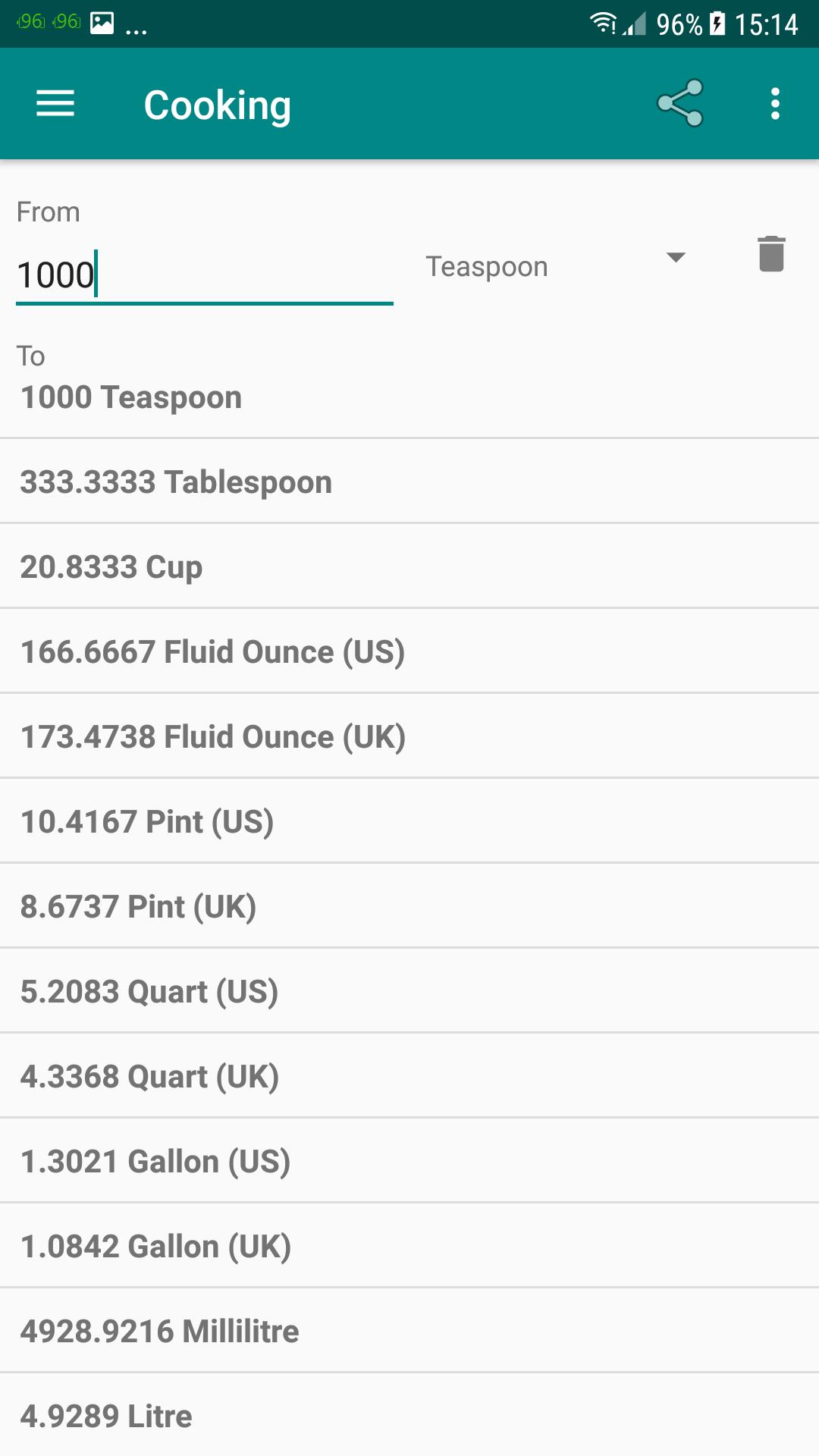
Task: Tap the Wi-Fi status icon
Action: 603,24
